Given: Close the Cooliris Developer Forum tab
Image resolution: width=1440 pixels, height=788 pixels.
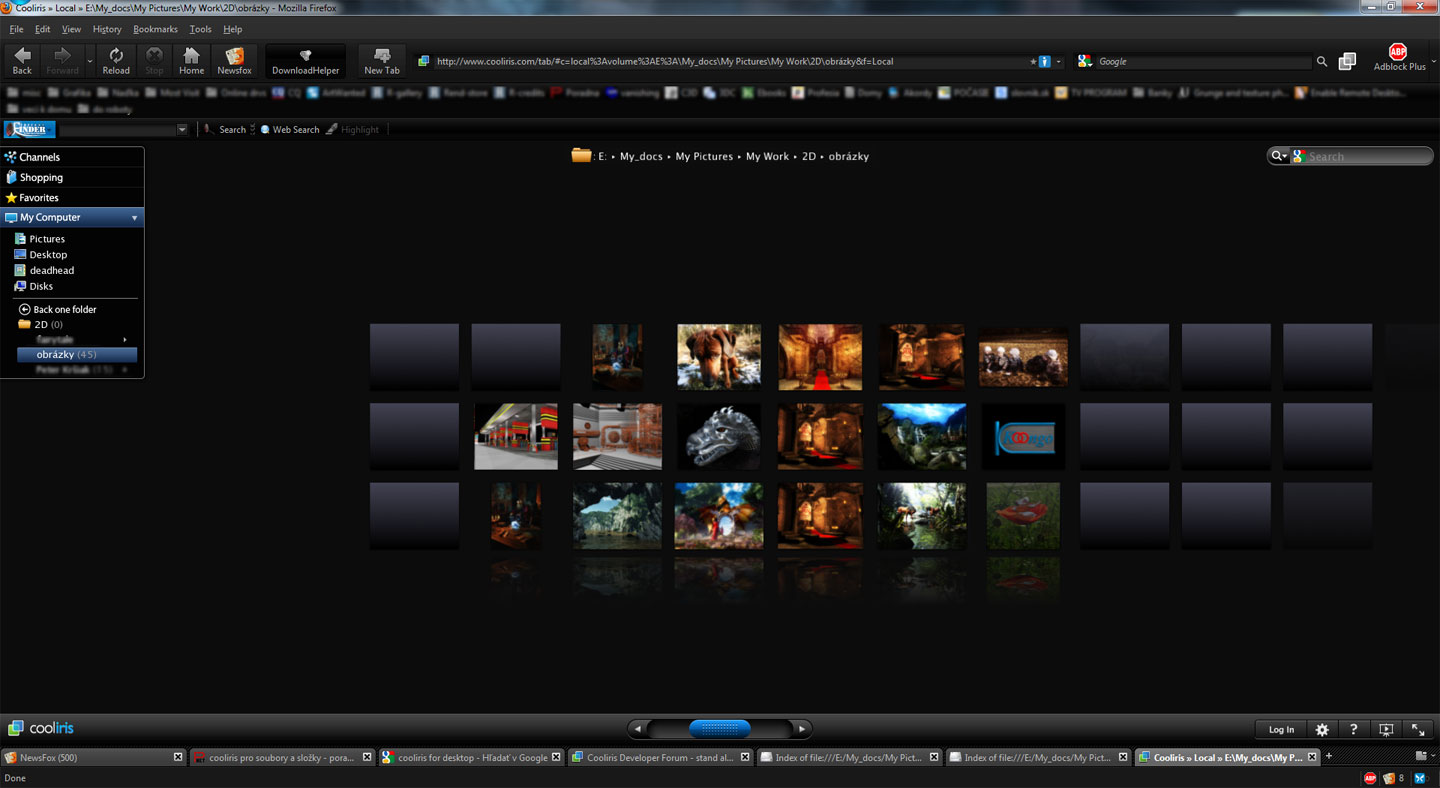Looking at the screenshot, I should 745,757.
